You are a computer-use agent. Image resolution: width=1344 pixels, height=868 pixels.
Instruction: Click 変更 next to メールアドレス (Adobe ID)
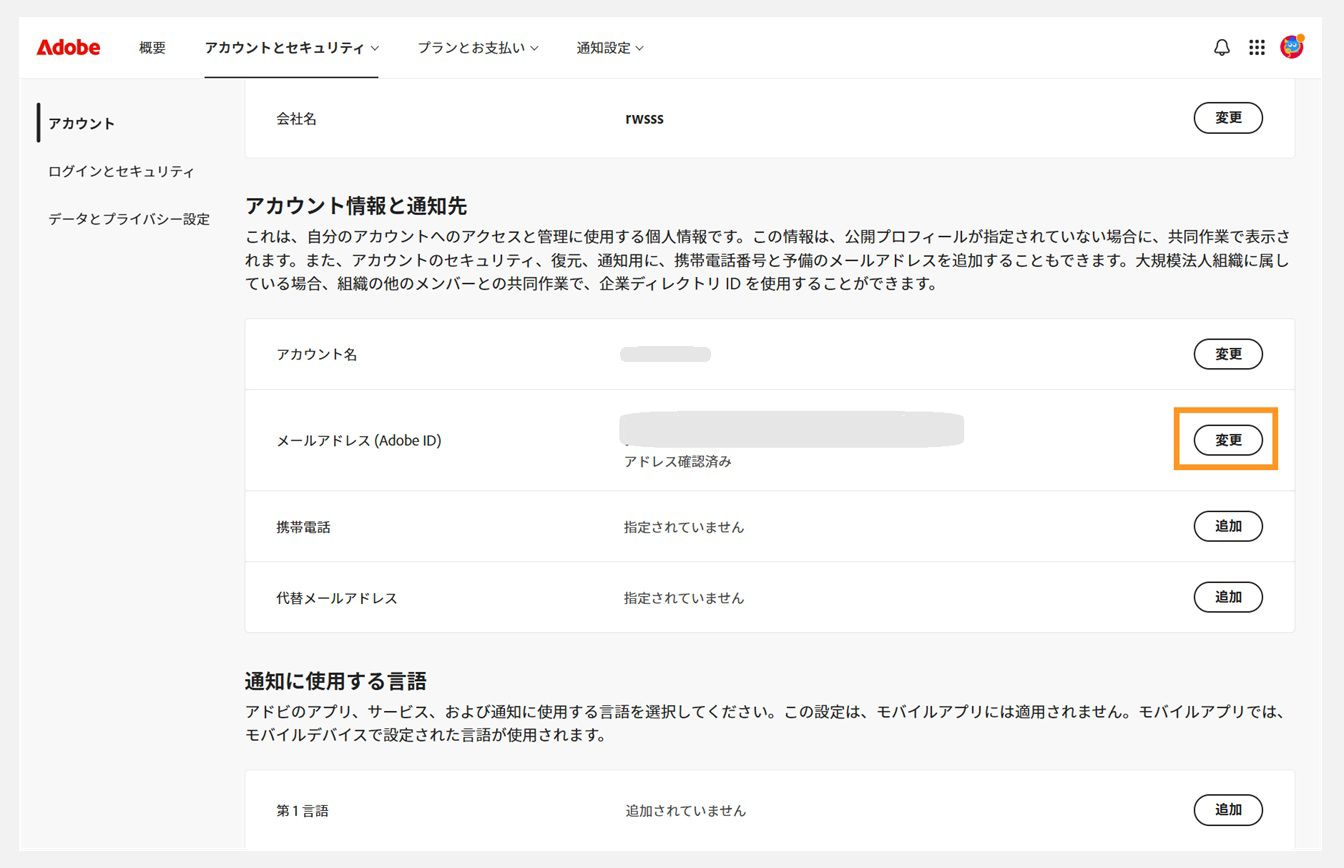coord(1228,439)
